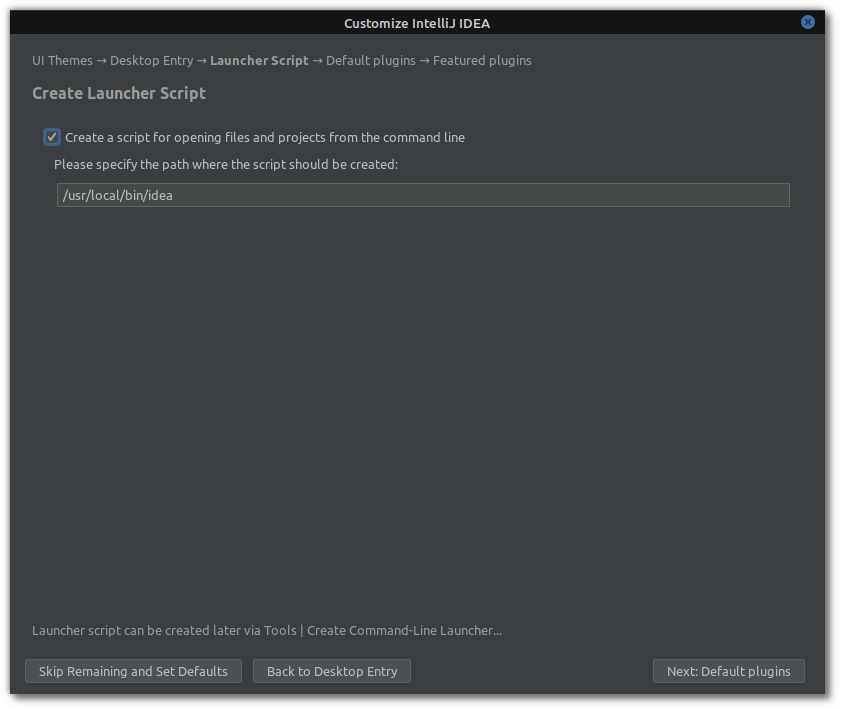Click the bold "Launcher Script" breadcrumb
The image size is (841, 710).
point(261,60)
